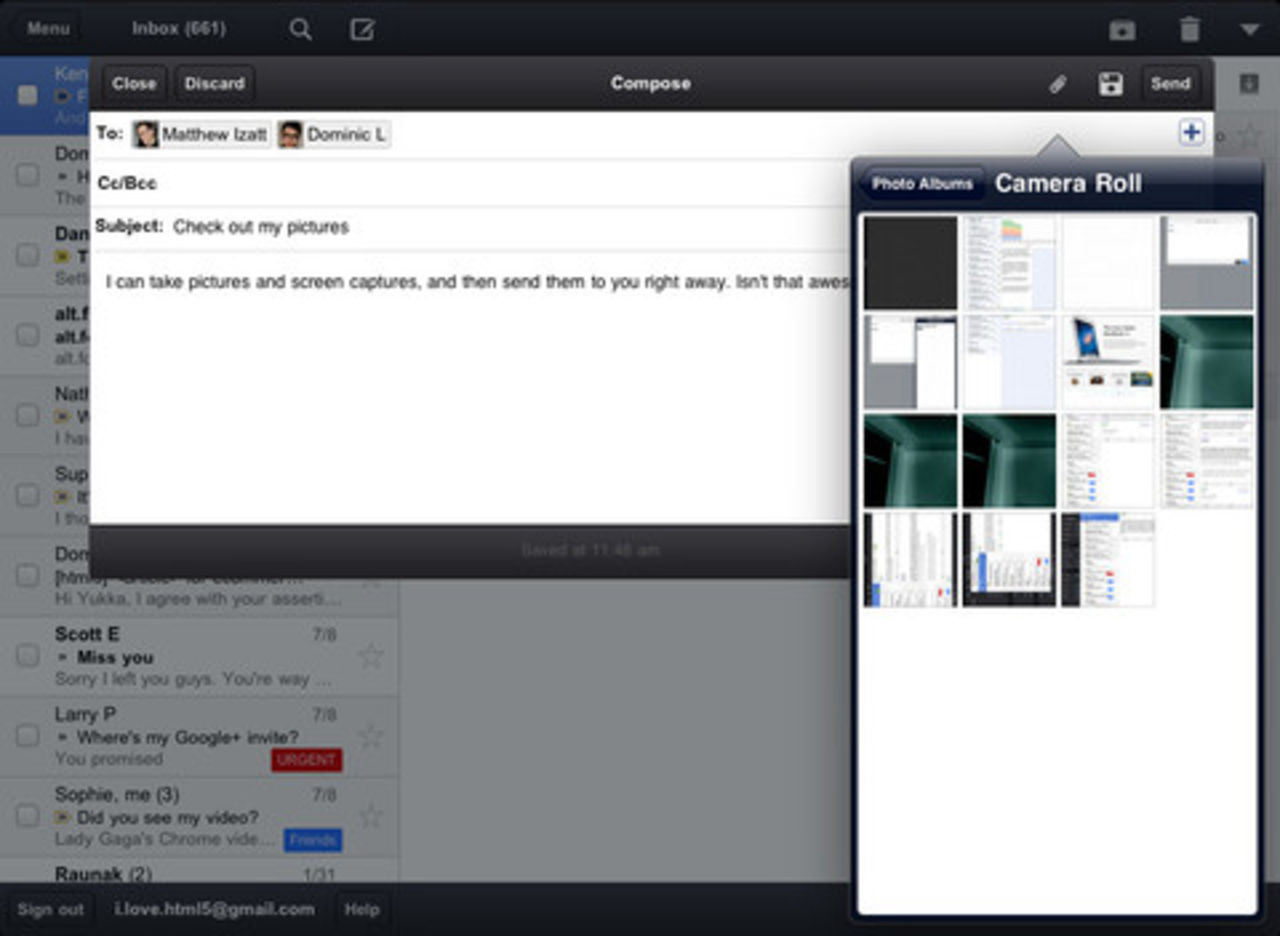Image resolution: width=1280 pixels, height=936 pixels.
Task: Click the paperclip attachment icon
Action: (1057, 84)
